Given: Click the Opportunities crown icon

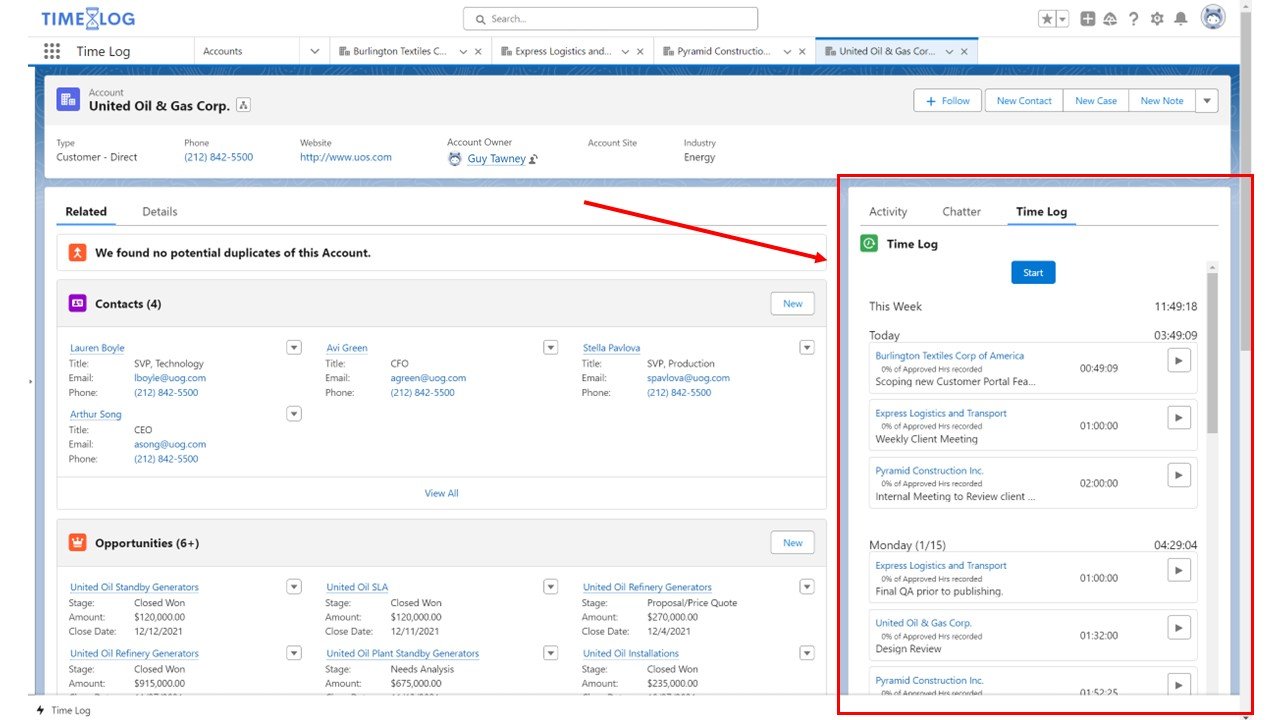Looking at the screenshot, I should click(77, 543).
